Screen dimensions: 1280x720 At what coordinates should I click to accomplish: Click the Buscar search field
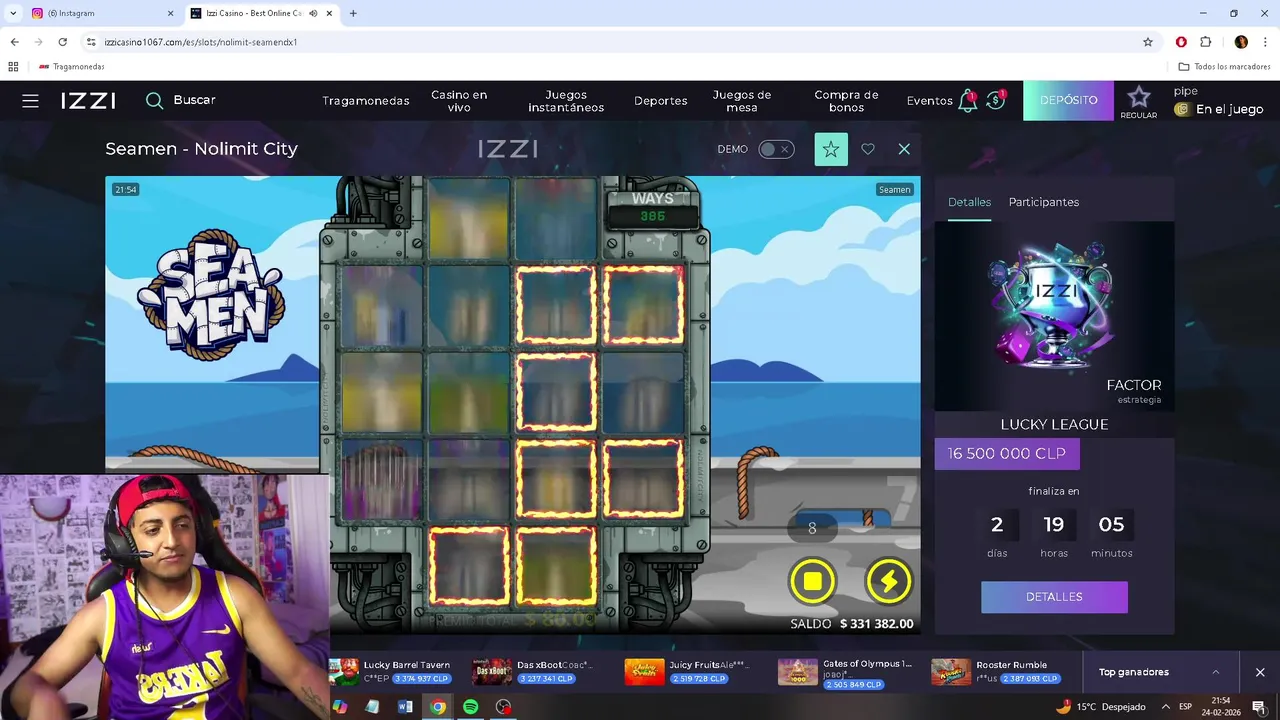[181, 100]
